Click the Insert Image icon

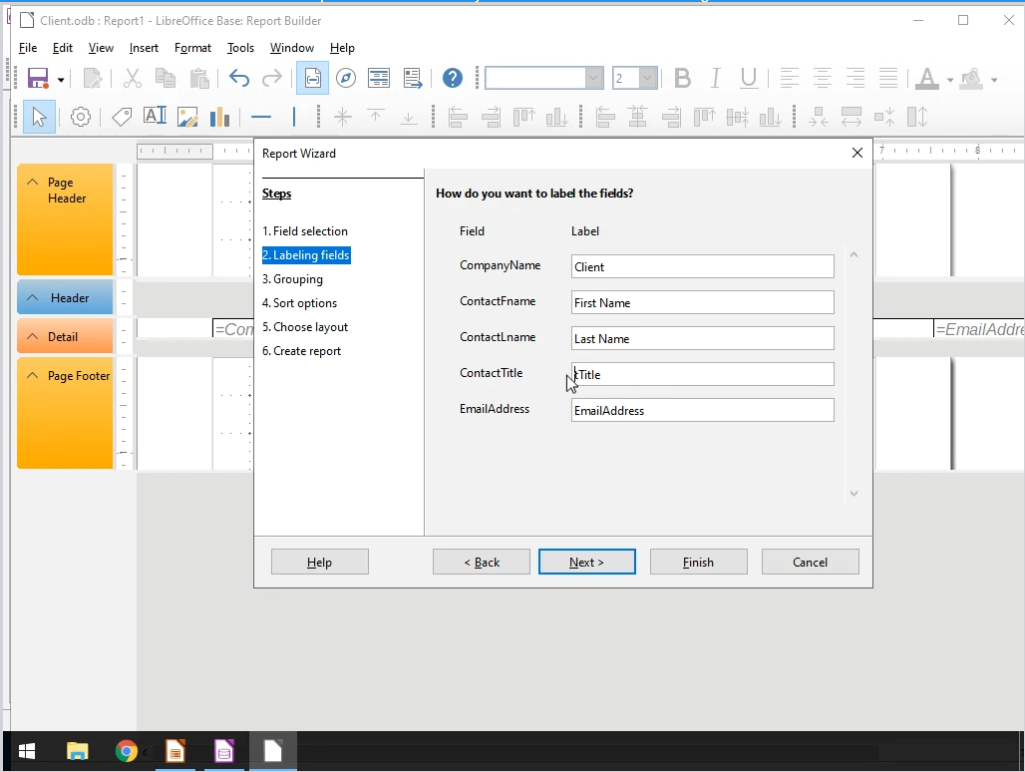(187, 117)
